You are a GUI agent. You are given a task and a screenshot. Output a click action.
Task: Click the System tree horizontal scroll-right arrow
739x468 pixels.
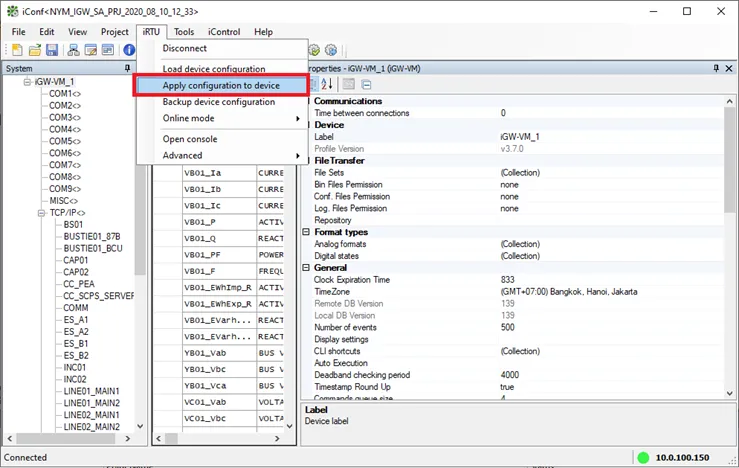pos(127,438)
